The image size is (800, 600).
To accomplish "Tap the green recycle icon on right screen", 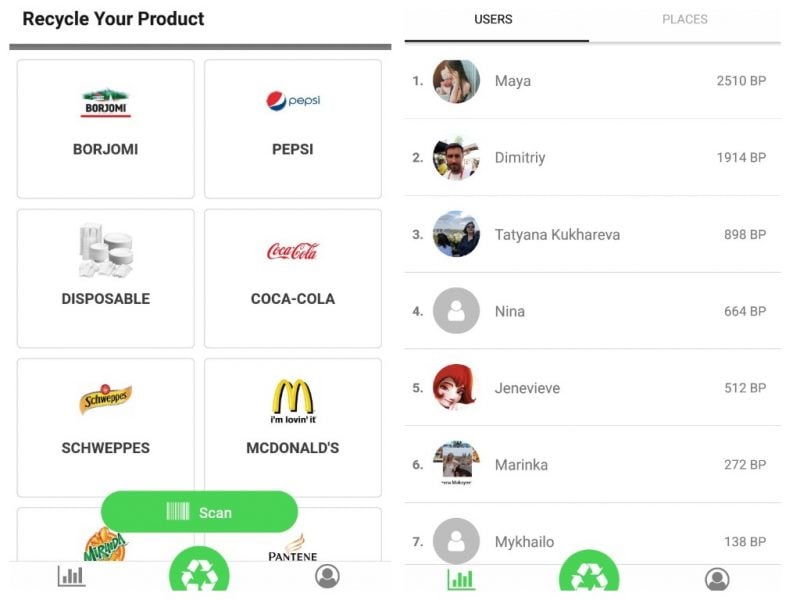I will tap(588, 578).
